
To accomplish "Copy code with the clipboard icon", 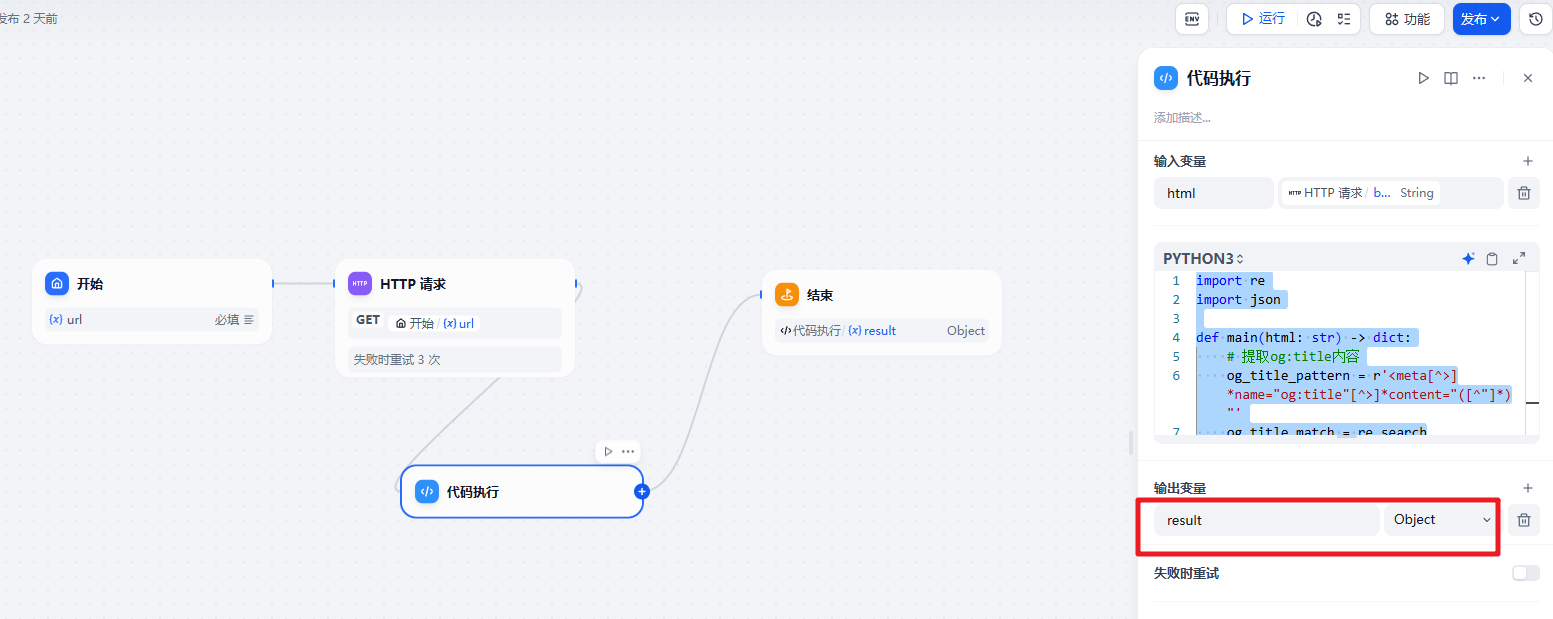I will click(1492, 259).
